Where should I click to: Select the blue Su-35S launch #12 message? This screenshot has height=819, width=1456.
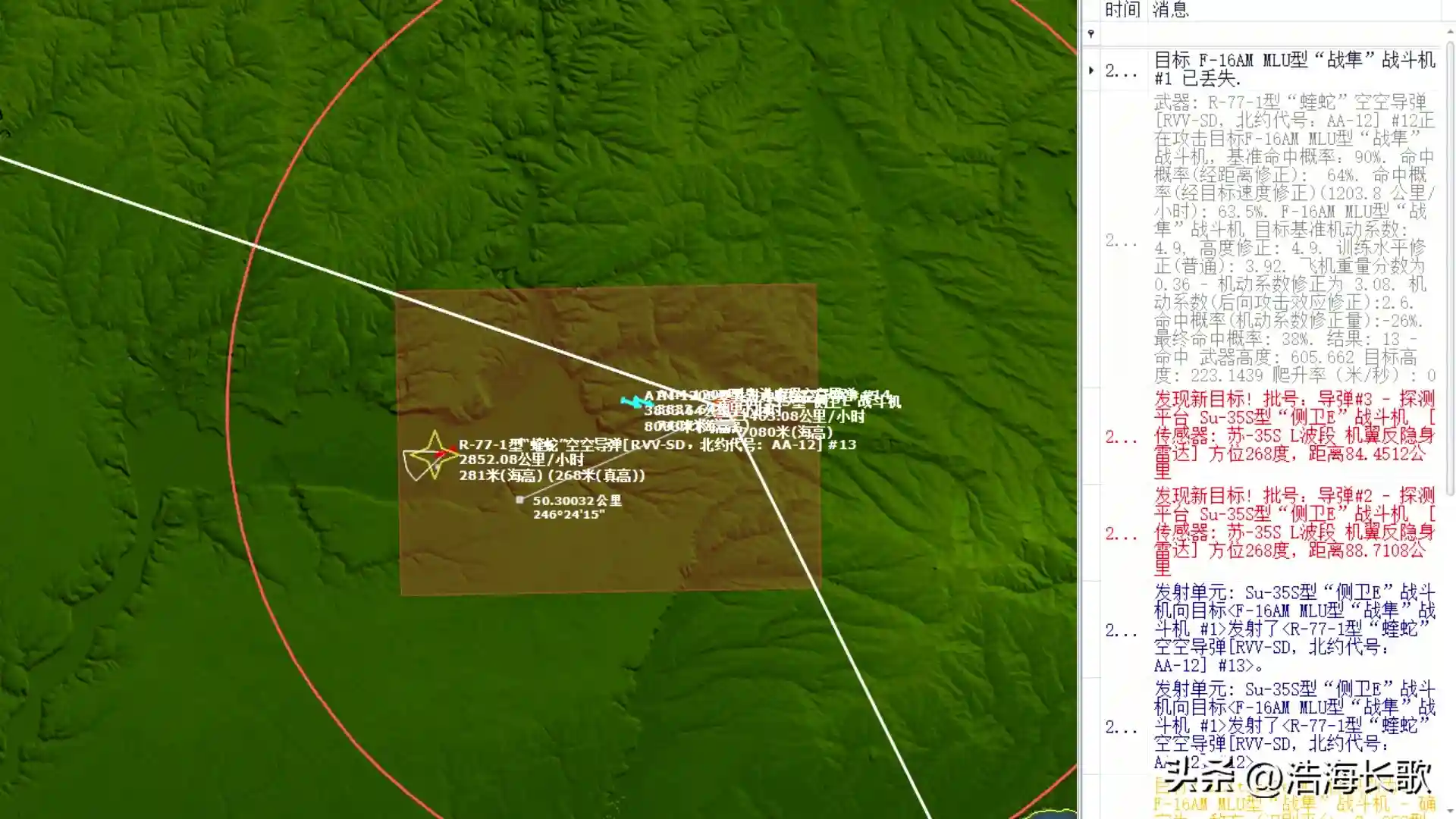[x=1294, y=726]
